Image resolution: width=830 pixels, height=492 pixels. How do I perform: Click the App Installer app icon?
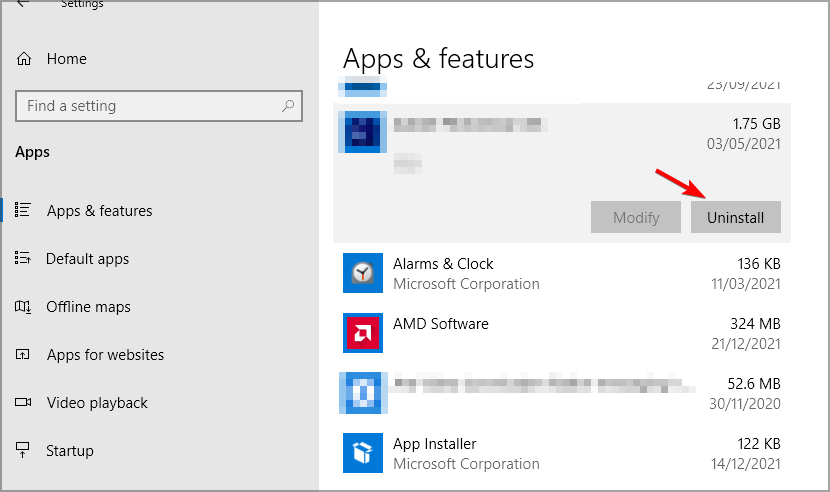click(x=363, y=453)
